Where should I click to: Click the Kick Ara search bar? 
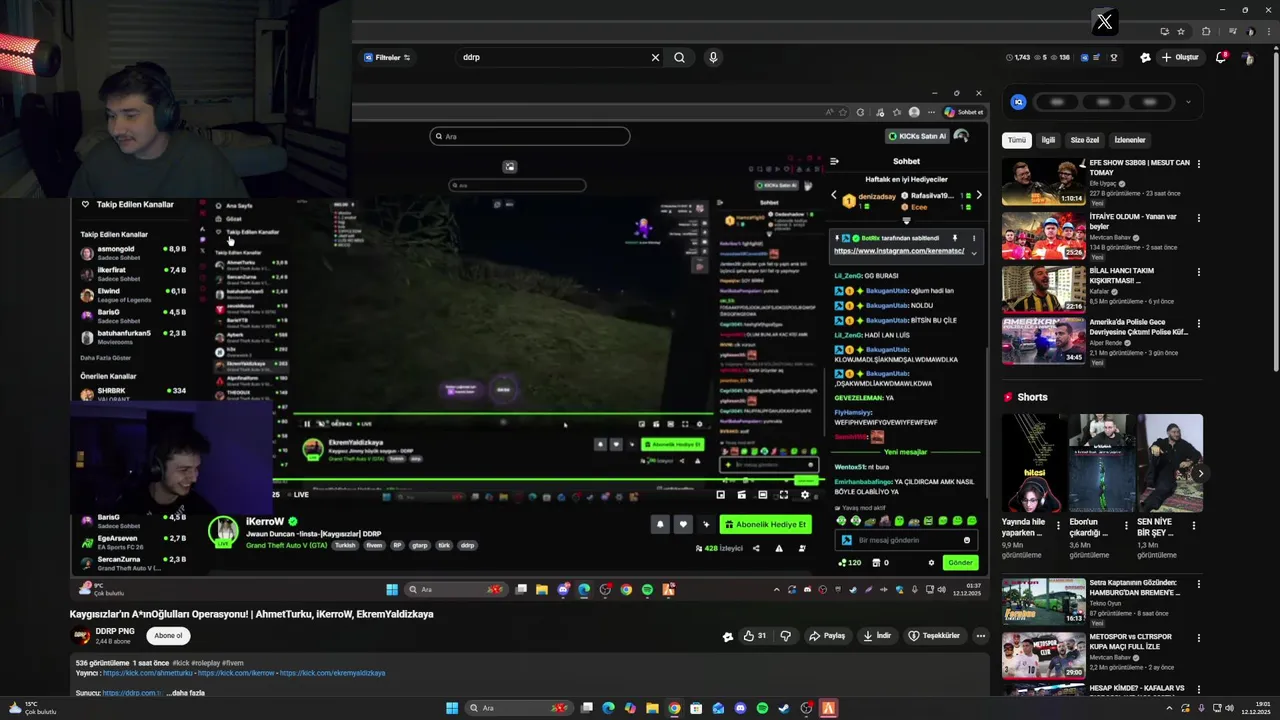[x=530, y=136]
